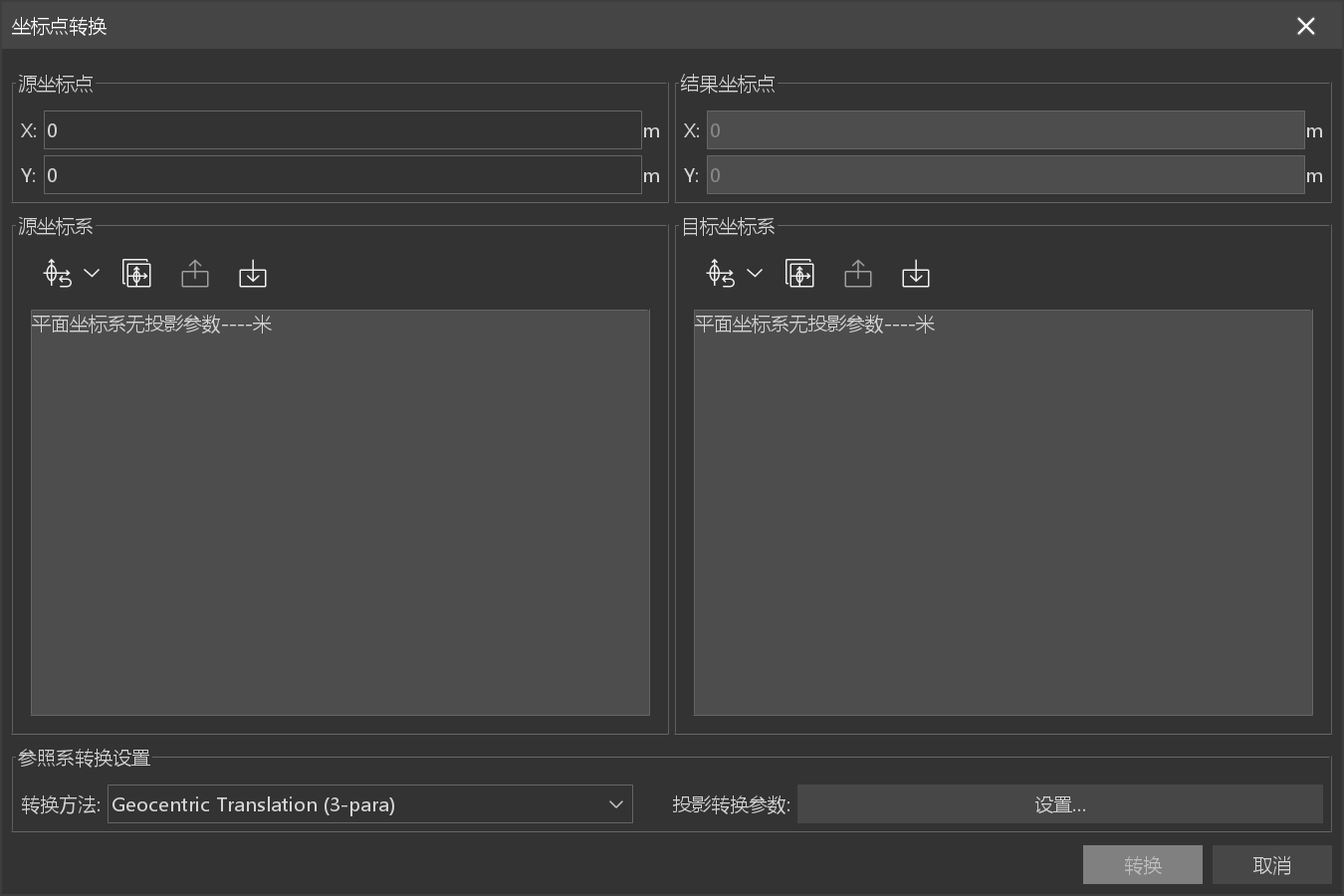Viewport: 1344px width, 896px height.
Task: Click the source copy coordinate system icon
Action: tap(136, 274)
